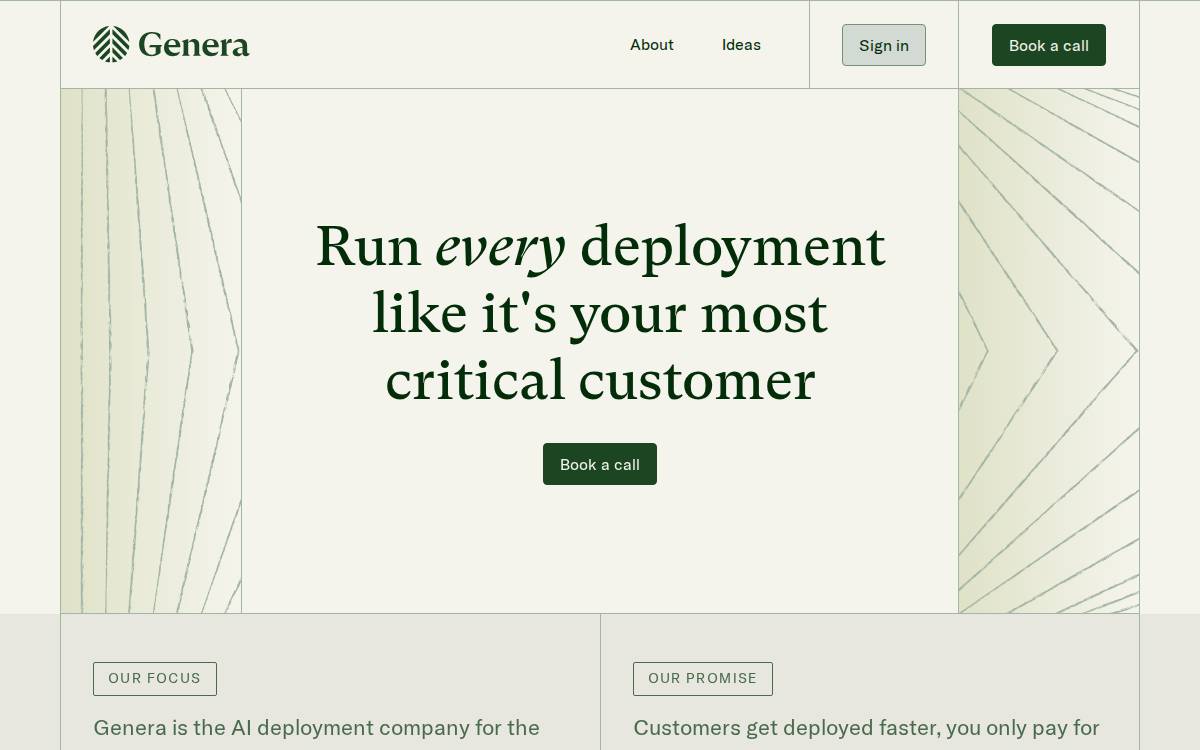1200x750 pixels.
Task: Click the header Book a call button
Action: (x=1049, y=45)
